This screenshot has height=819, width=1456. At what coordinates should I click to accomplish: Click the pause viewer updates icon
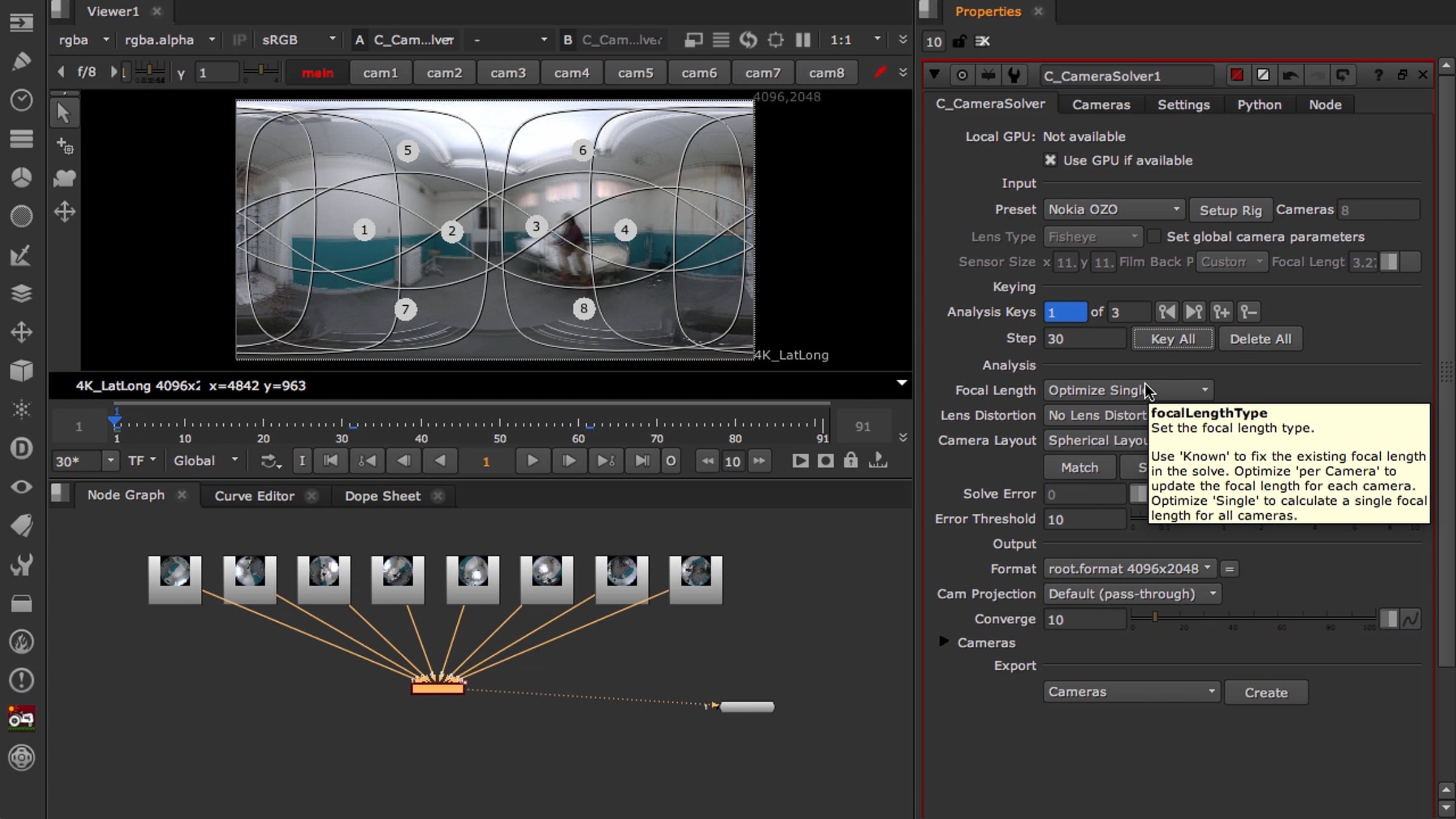coord(803,40)
